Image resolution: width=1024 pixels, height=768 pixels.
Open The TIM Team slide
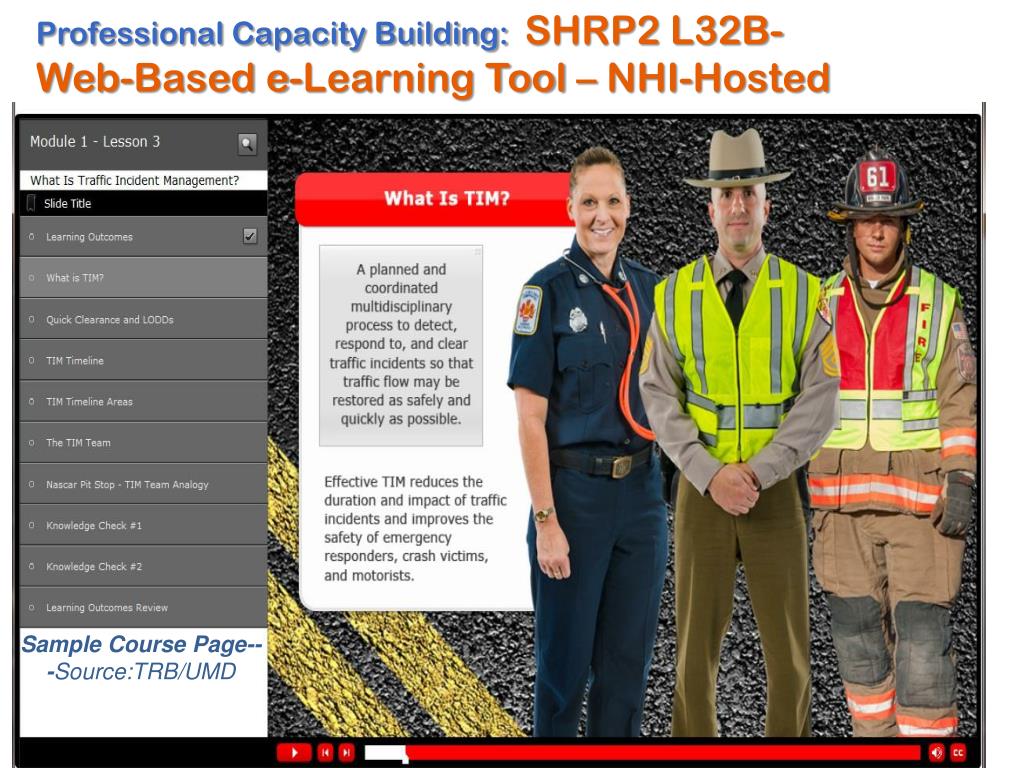click(x=78, y=443)
